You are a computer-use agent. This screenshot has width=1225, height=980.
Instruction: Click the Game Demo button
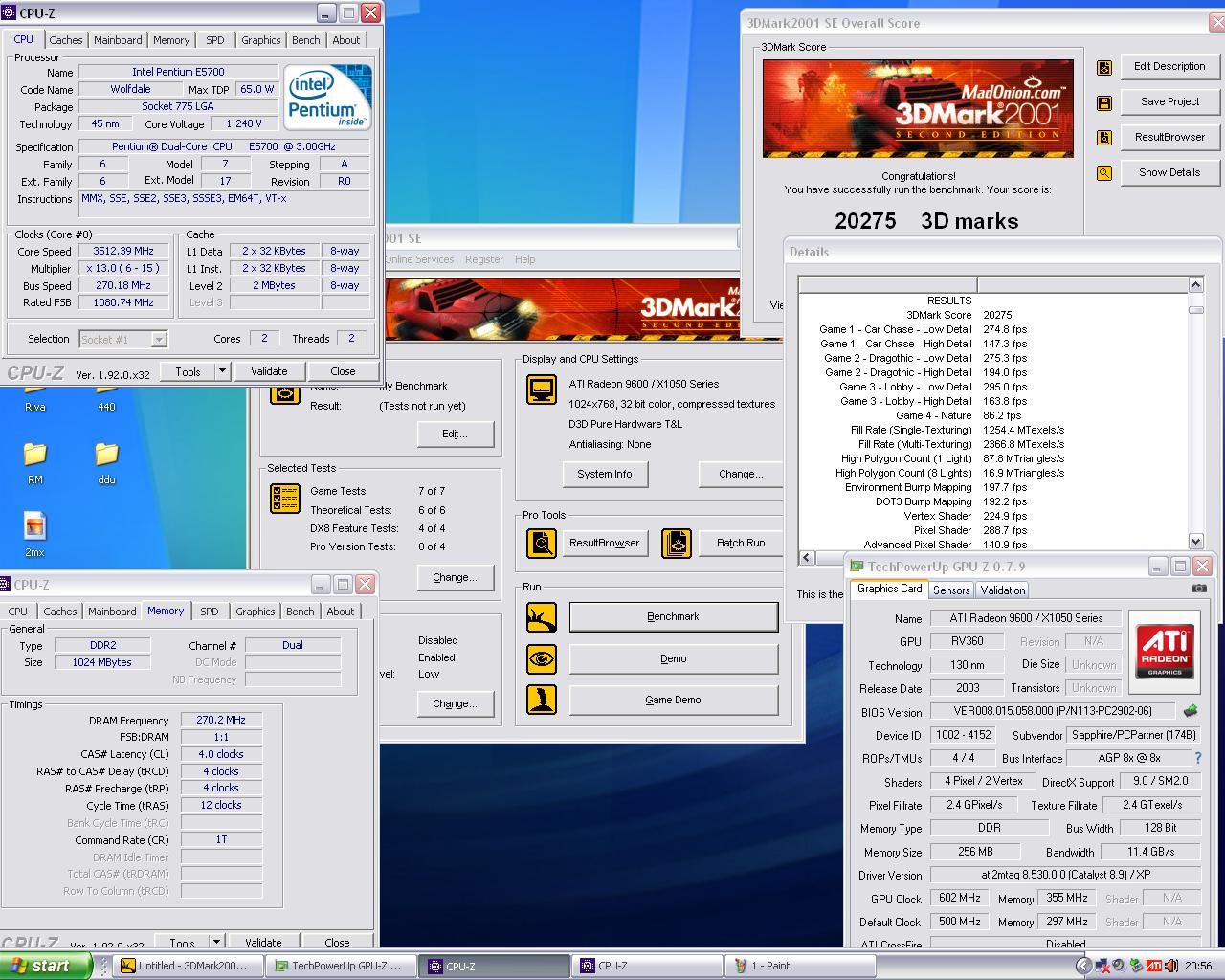pos(674,700)
